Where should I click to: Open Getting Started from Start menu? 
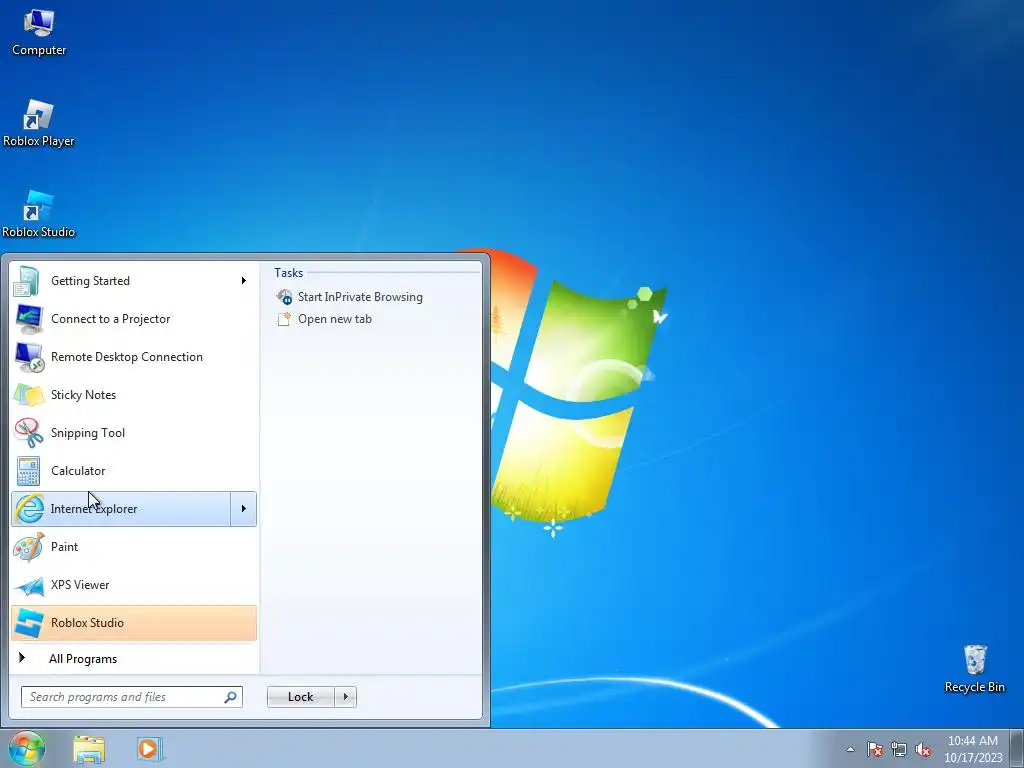point(134,281)
